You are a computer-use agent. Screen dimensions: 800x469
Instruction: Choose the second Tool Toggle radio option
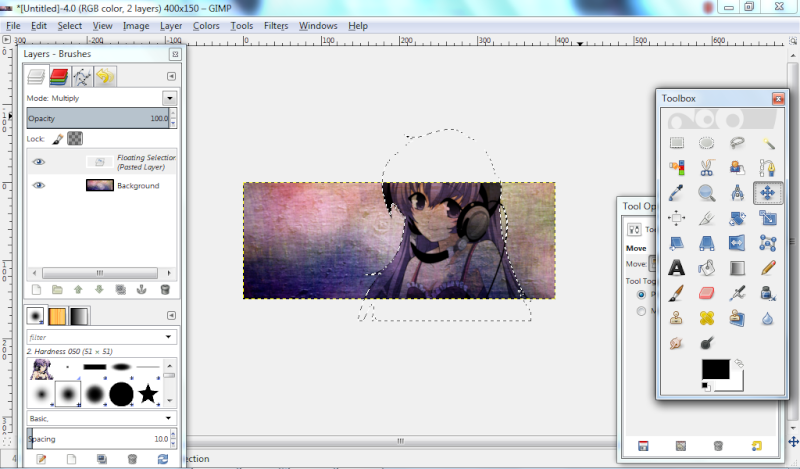pos(641,311)
